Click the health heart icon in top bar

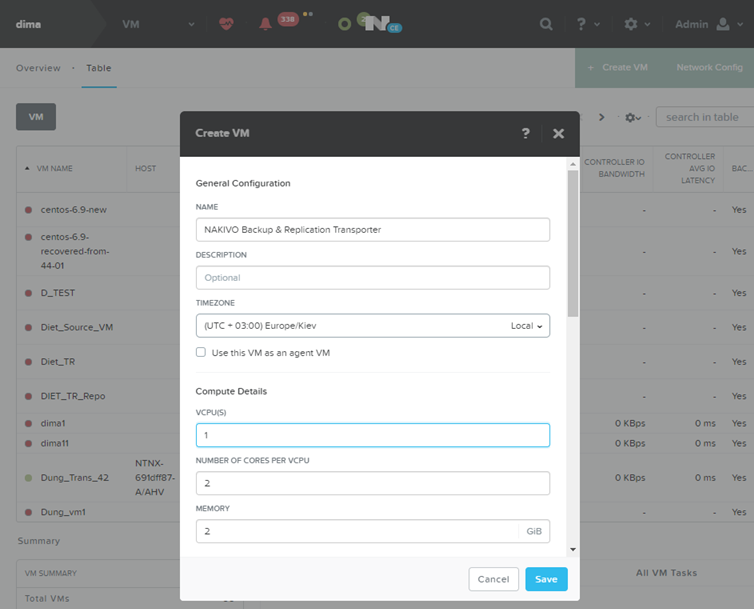pos(227,23)
